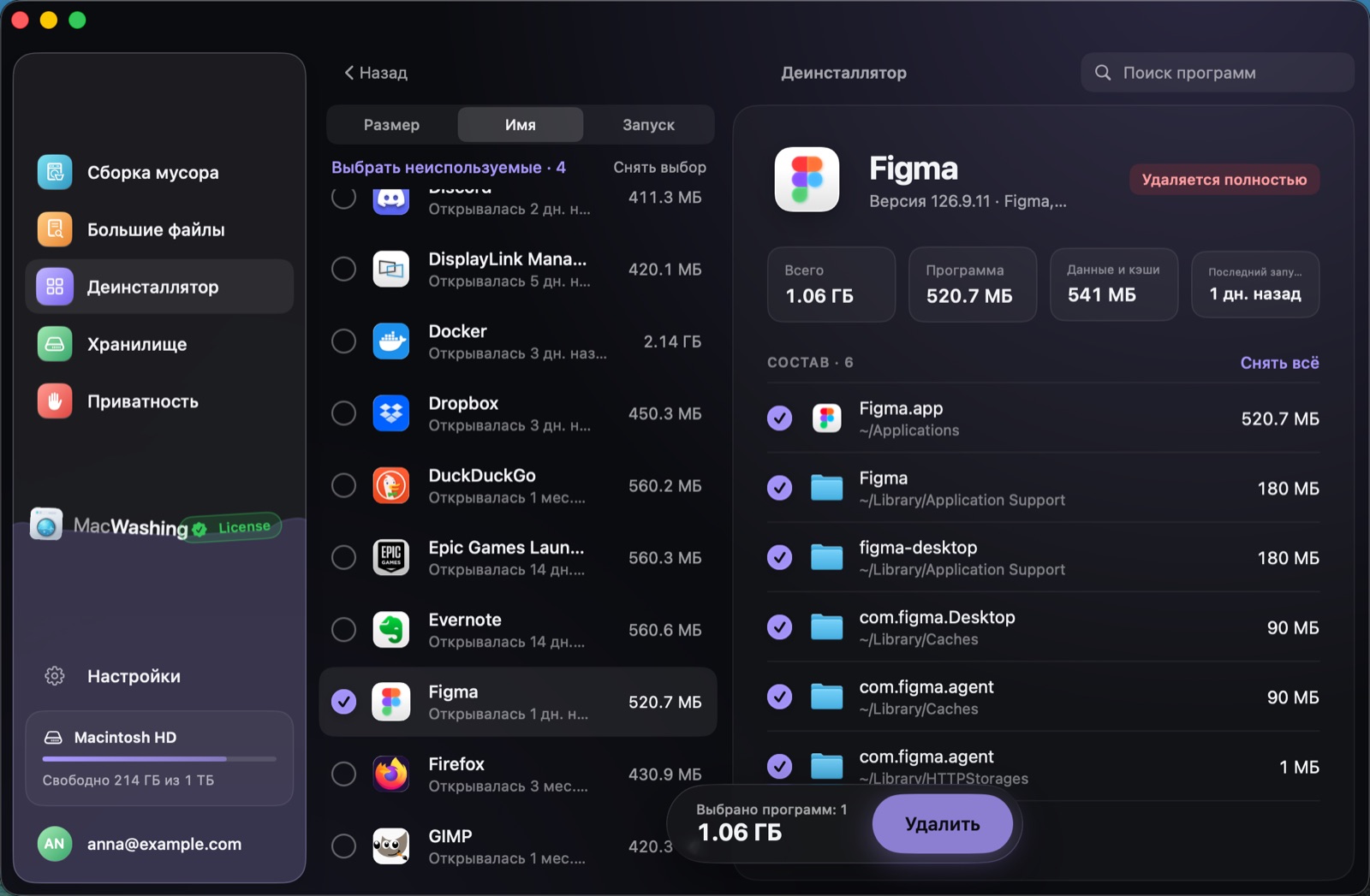
Task: Open the Большие файлы sidebar icon
Action: coord(55,229)
